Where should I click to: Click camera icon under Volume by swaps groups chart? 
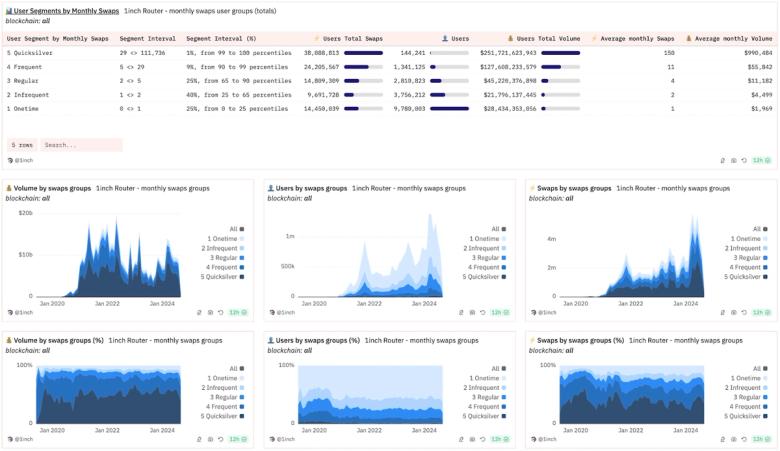[x=210, y=312]
